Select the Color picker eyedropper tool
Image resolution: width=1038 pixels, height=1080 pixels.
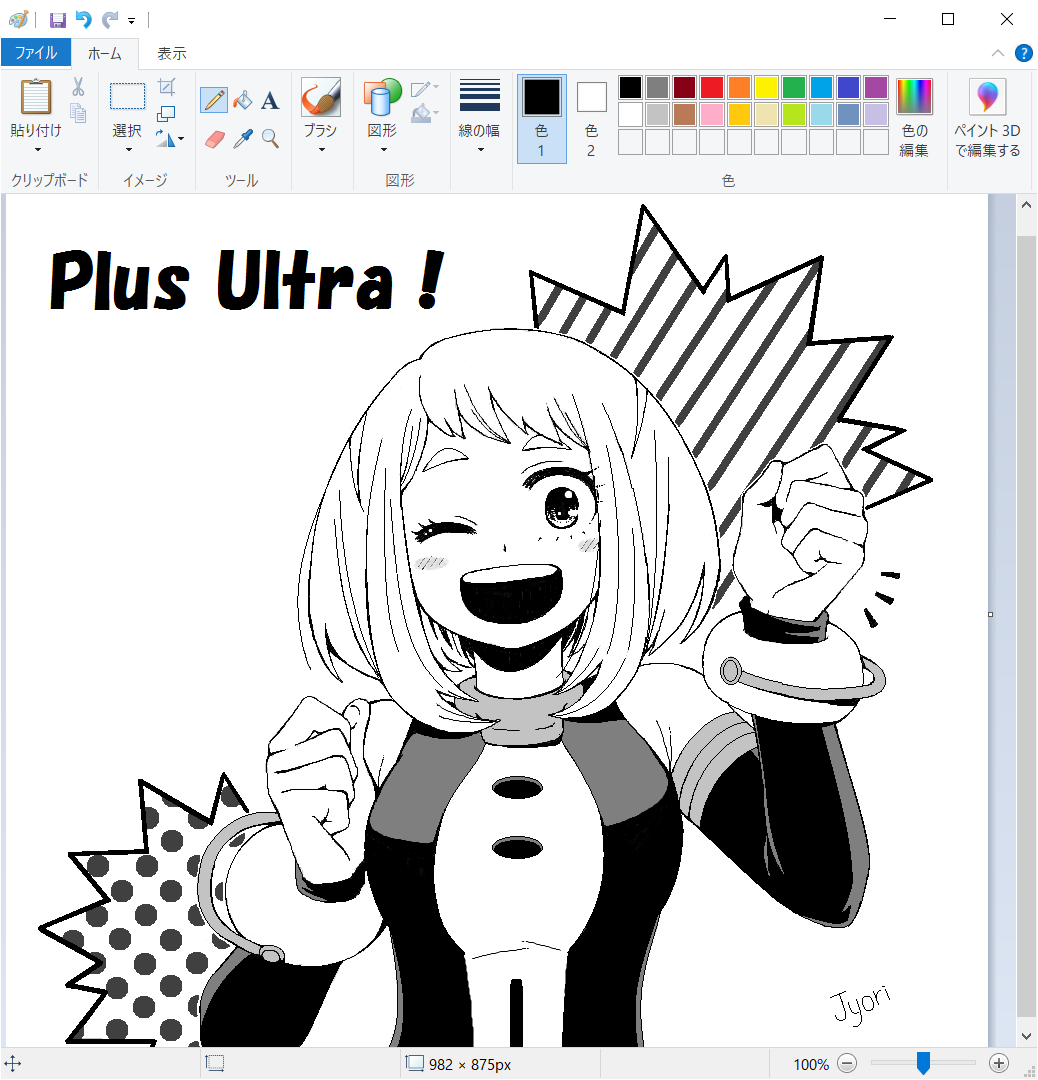(242, 139)
